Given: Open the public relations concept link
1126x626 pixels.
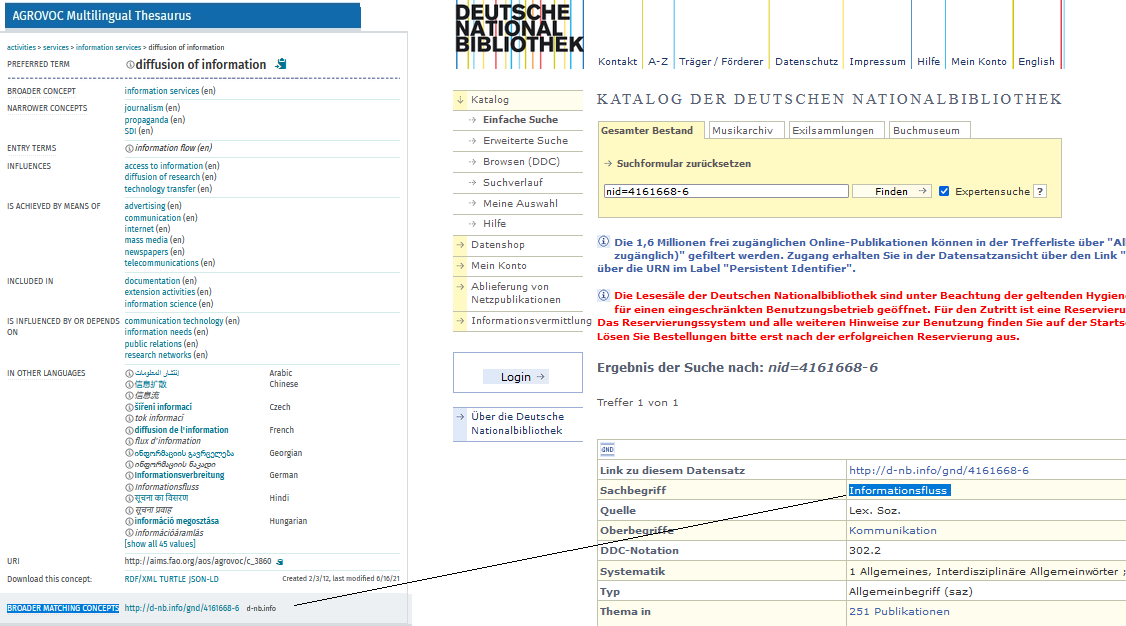Looking at the screenshot, I should coord(153,344).
